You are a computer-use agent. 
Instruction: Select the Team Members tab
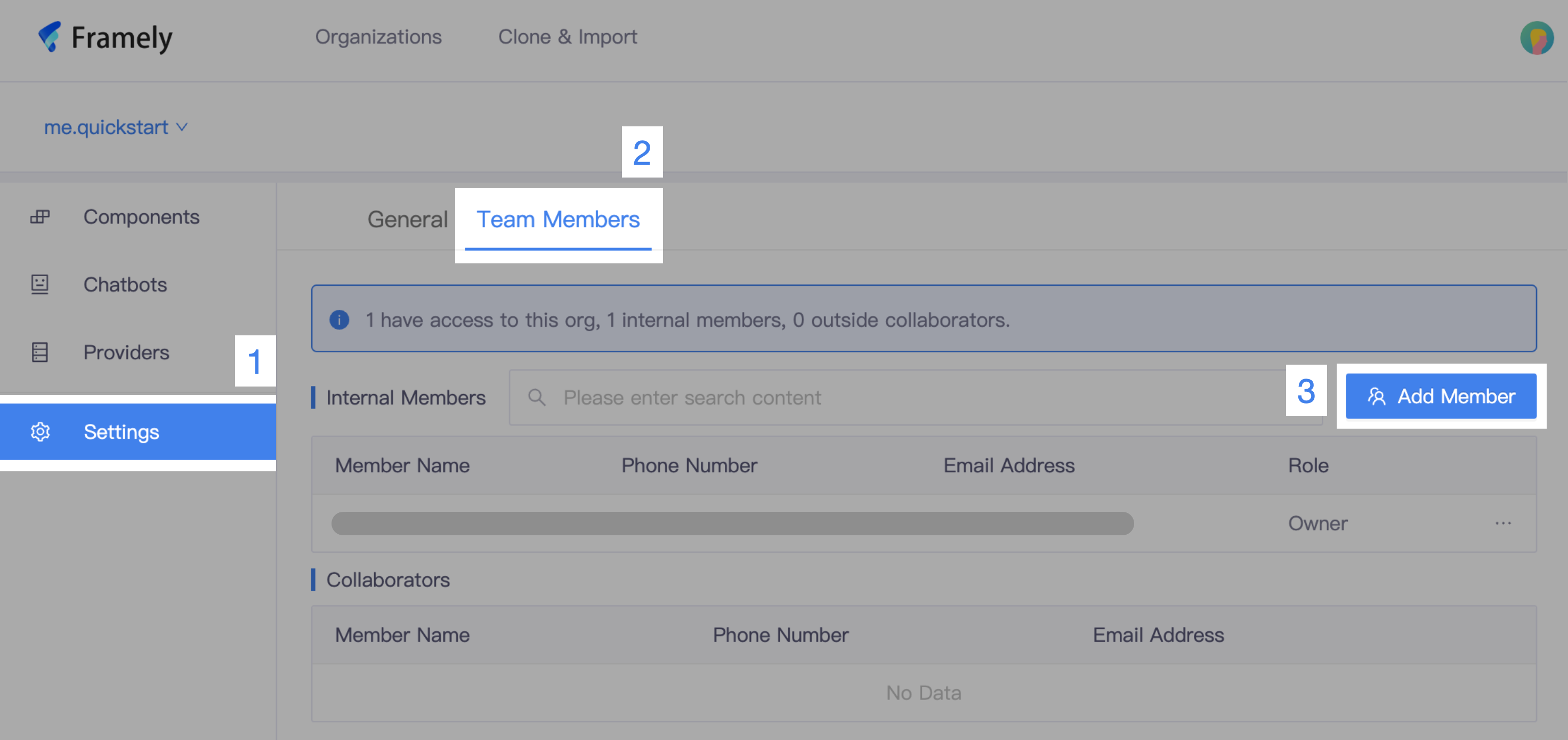tap(558, 219)
